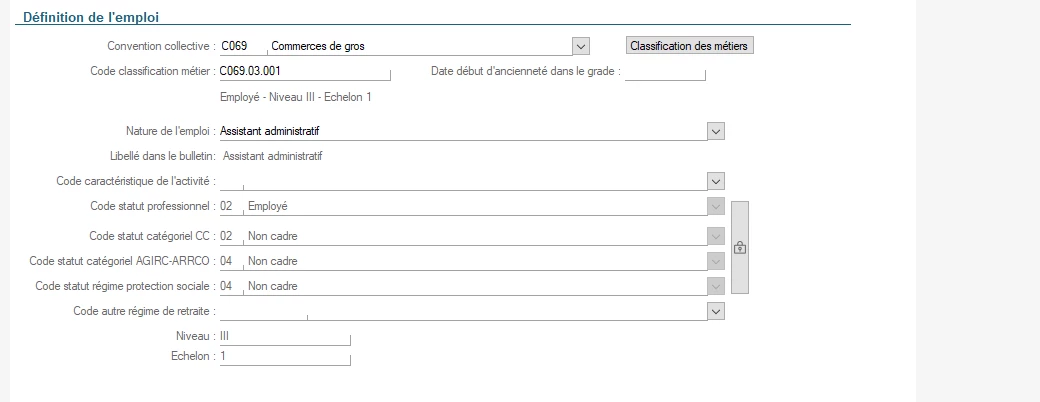
Task: Select the Niveau input field
Action: (284, 337)
